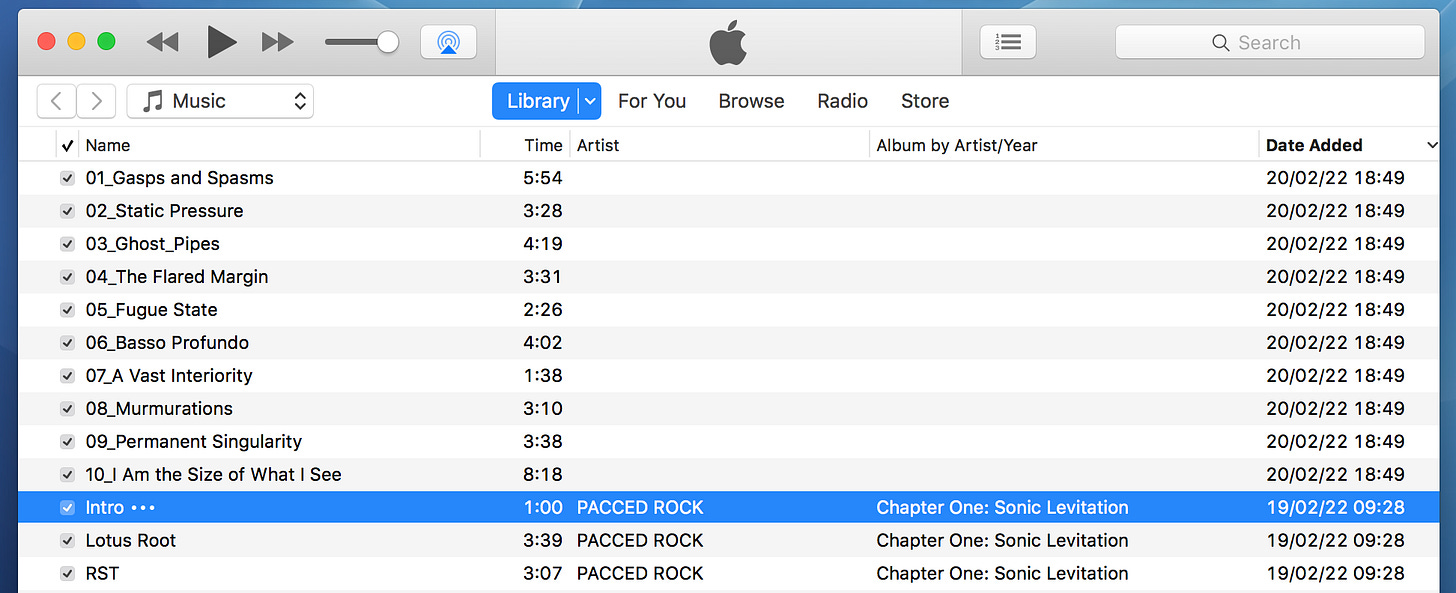
Task: Switch to the Library tab
Action: click(537, 101)
